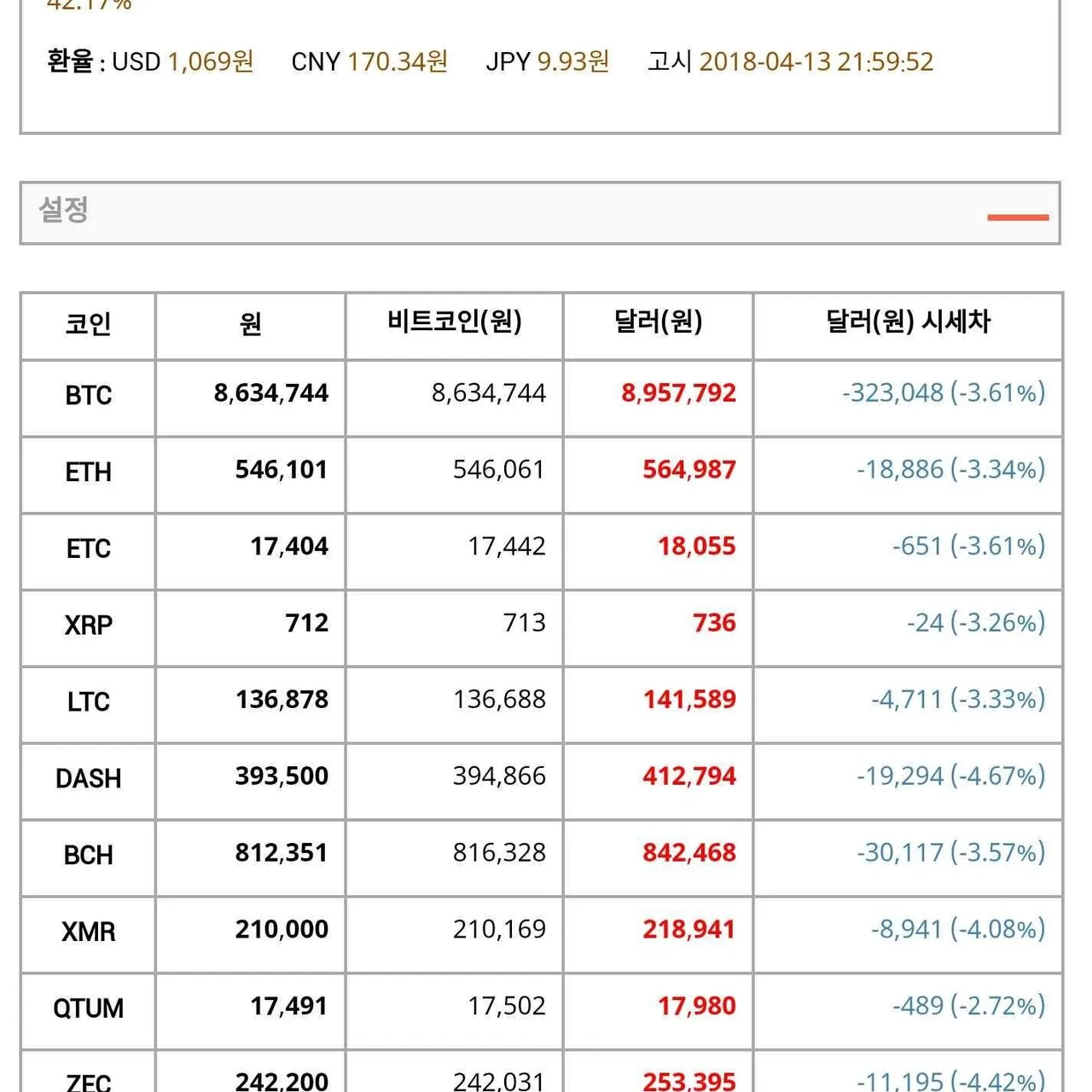Expand the 설정 panel via red minus icon
Viewport: 1092px width, 1092px height.
pos(1018,218)
